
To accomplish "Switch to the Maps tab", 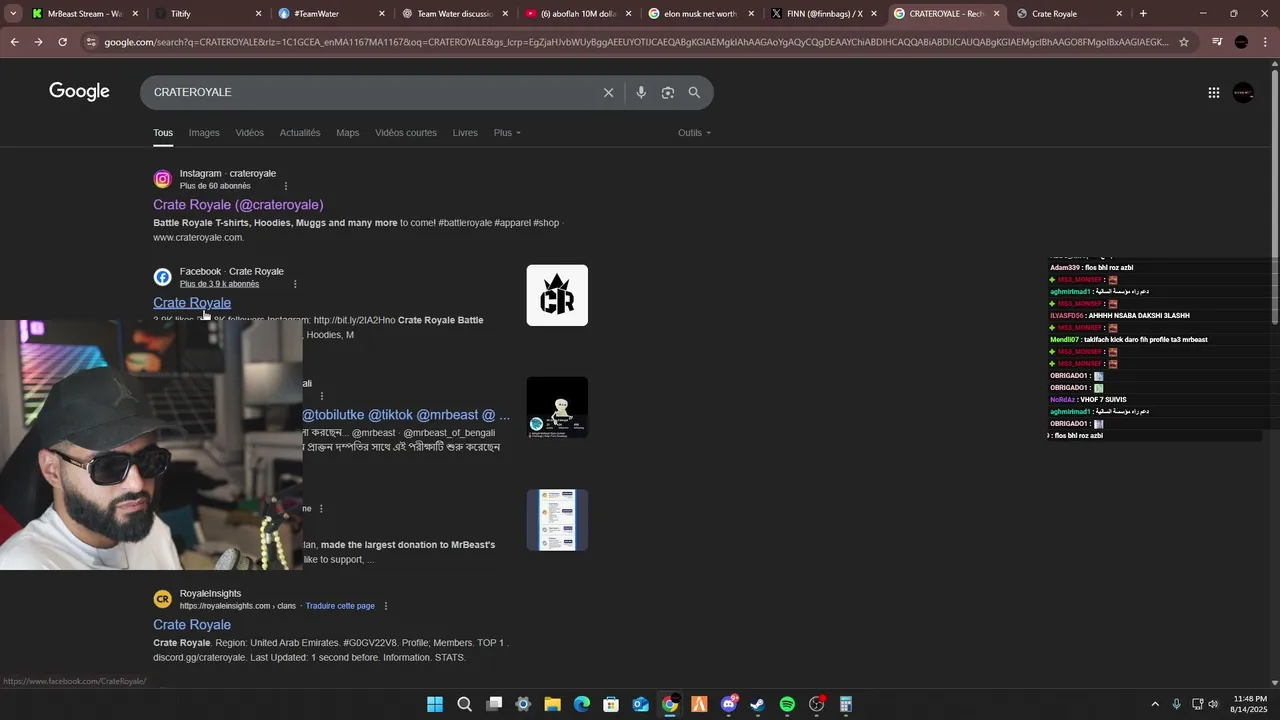I will coord(348,133).
